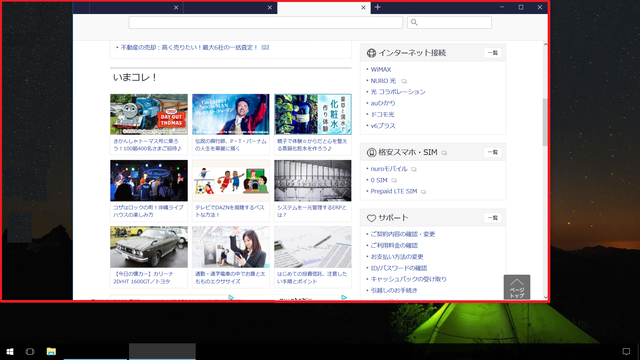Open the ERP system grayscale thumbnail

[x=313, y=180]
